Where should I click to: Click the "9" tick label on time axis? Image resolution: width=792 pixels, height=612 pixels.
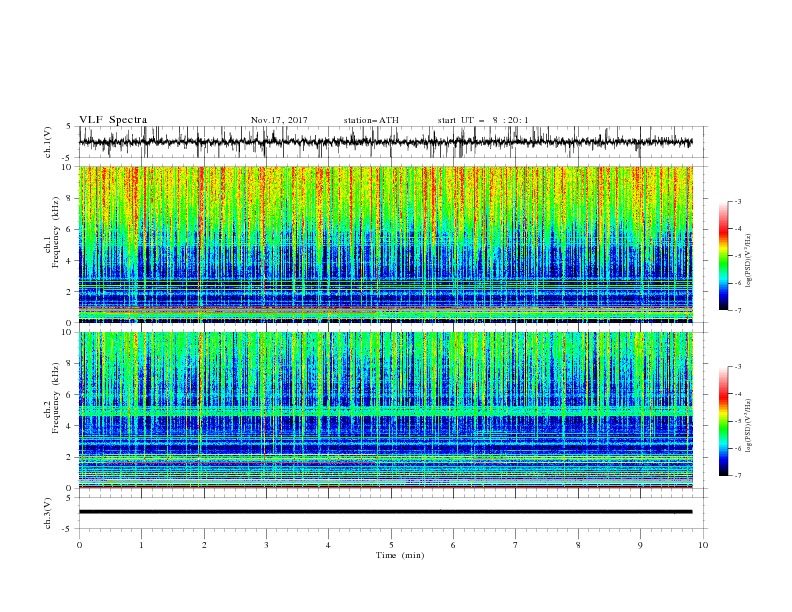click(x=640, y=545)
